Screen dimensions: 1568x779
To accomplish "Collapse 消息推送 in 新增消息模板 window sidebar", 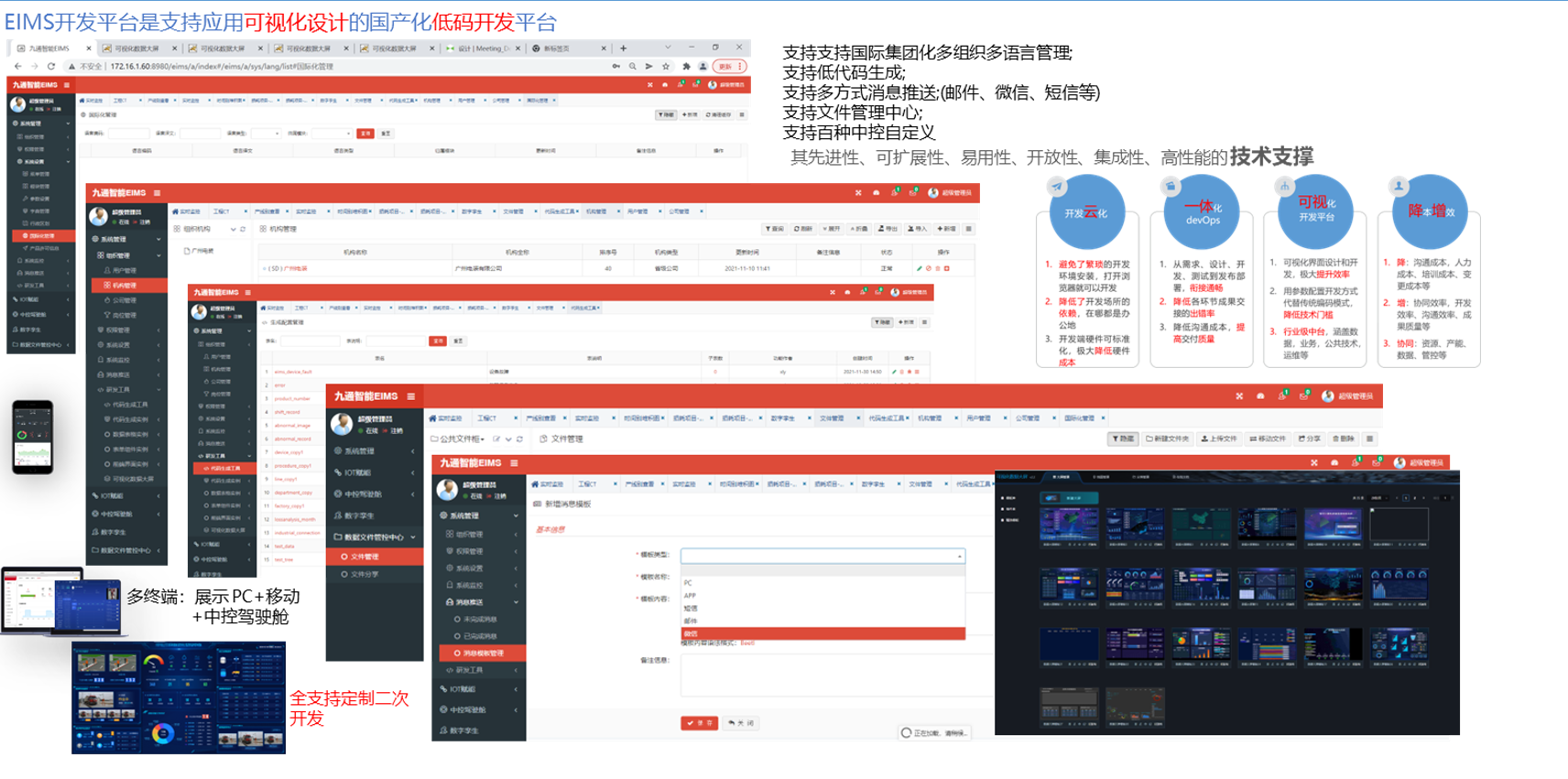I will coord(479,602).
